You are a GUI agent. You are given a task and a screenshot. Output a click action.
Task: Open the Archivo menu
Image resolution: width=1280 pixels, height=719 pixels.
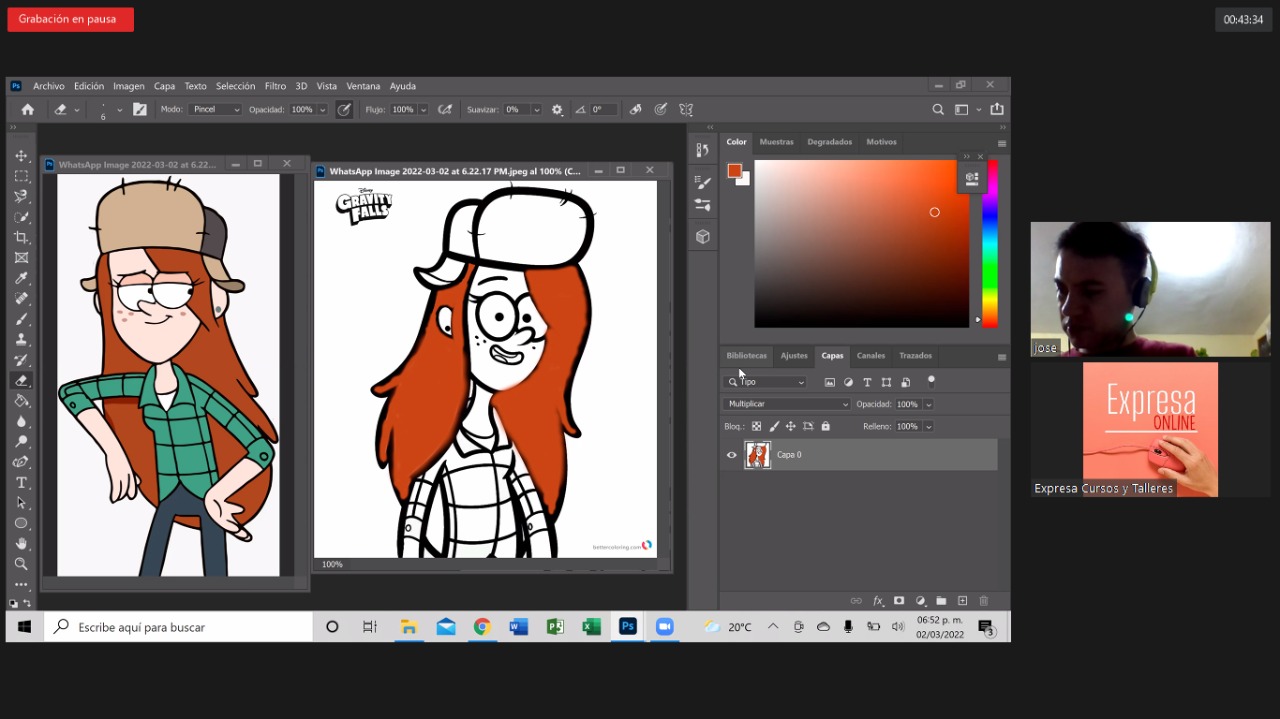(x=48, y=86)
